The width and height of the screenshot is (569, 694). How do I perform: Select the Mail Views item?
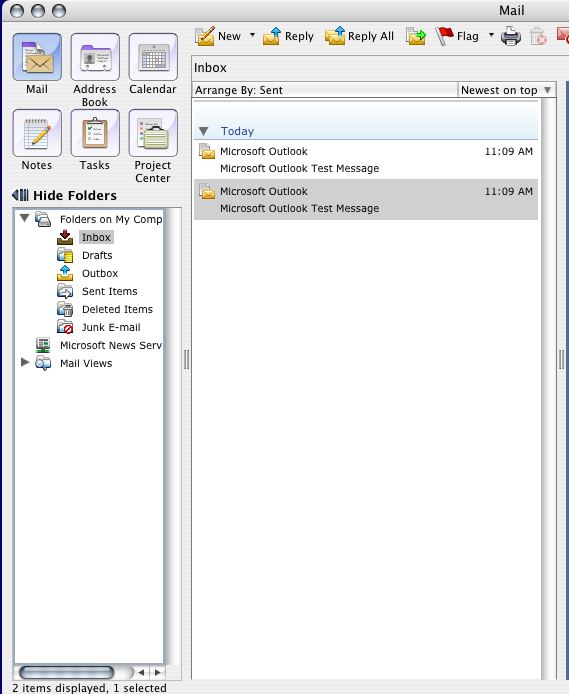click(x=86, y=363)
